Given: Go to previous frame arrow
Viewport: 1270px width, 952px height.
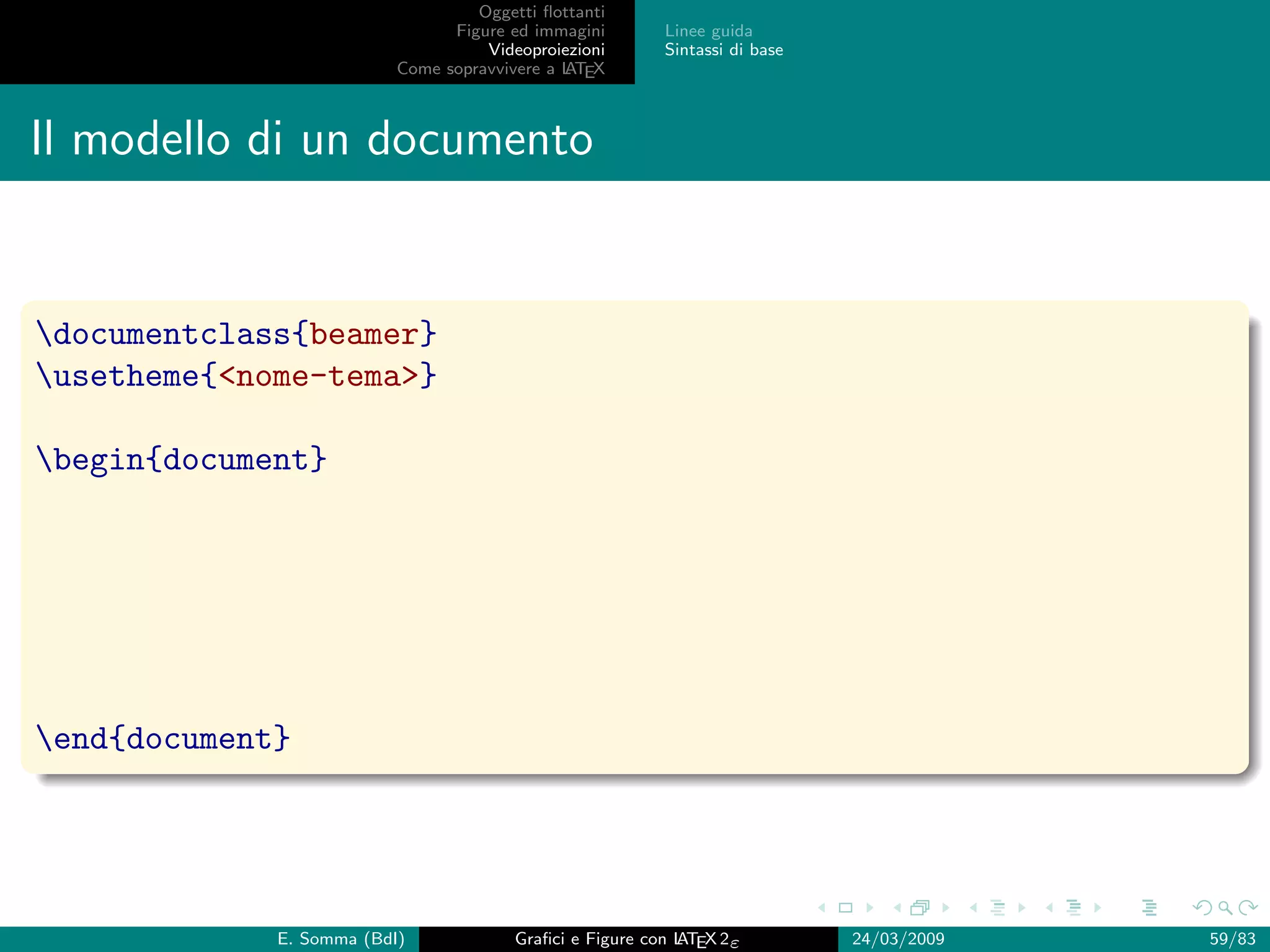Looking at the screenshot, I should [897, 908].
